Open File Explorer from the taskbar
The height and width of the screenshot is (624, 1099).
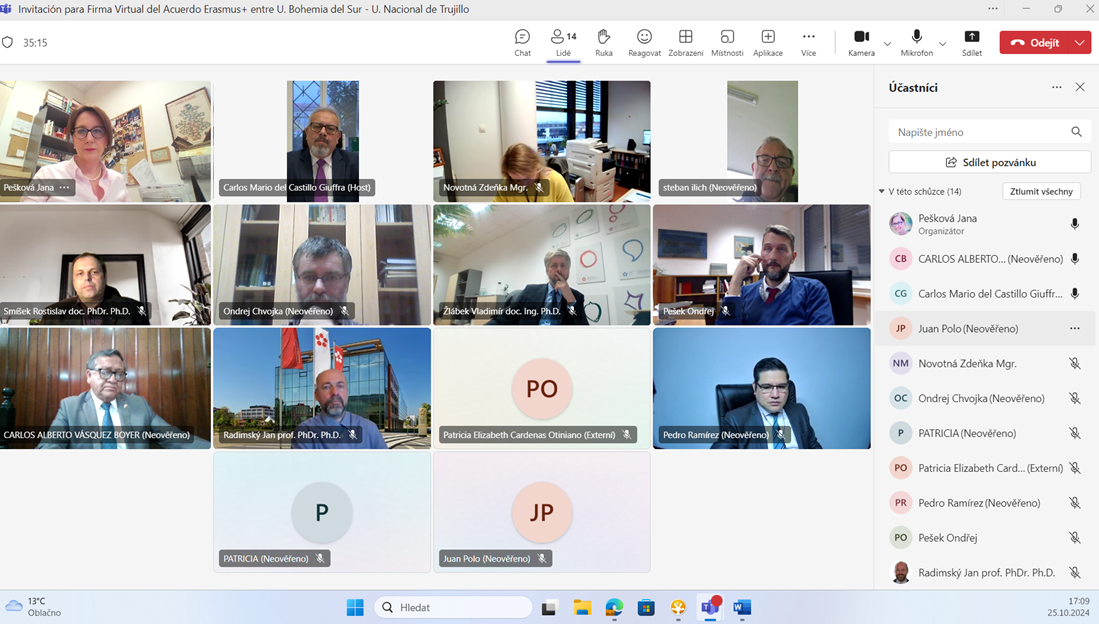point(582,607)
